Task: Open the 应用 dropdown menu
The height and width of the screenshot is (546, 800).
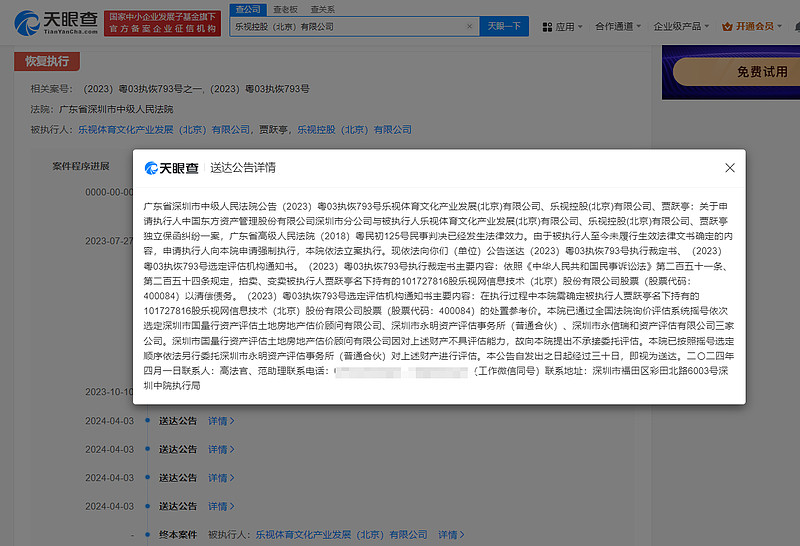Action: click(562, 27)
